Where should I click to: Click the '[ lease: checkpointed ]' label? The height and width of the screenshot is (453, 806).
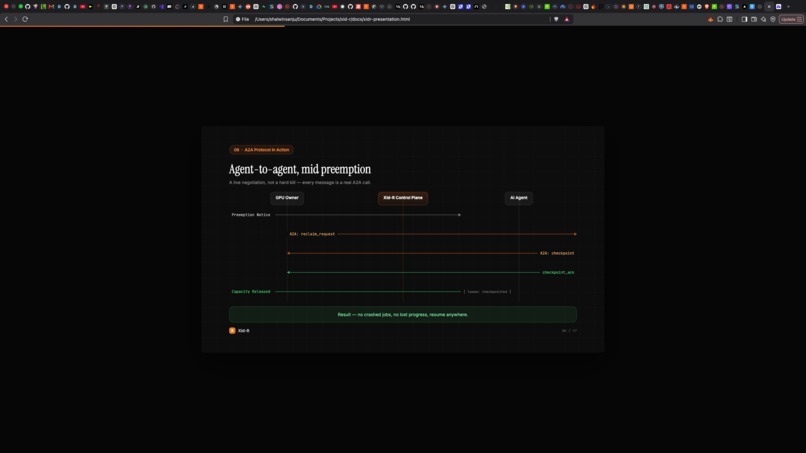487,292
